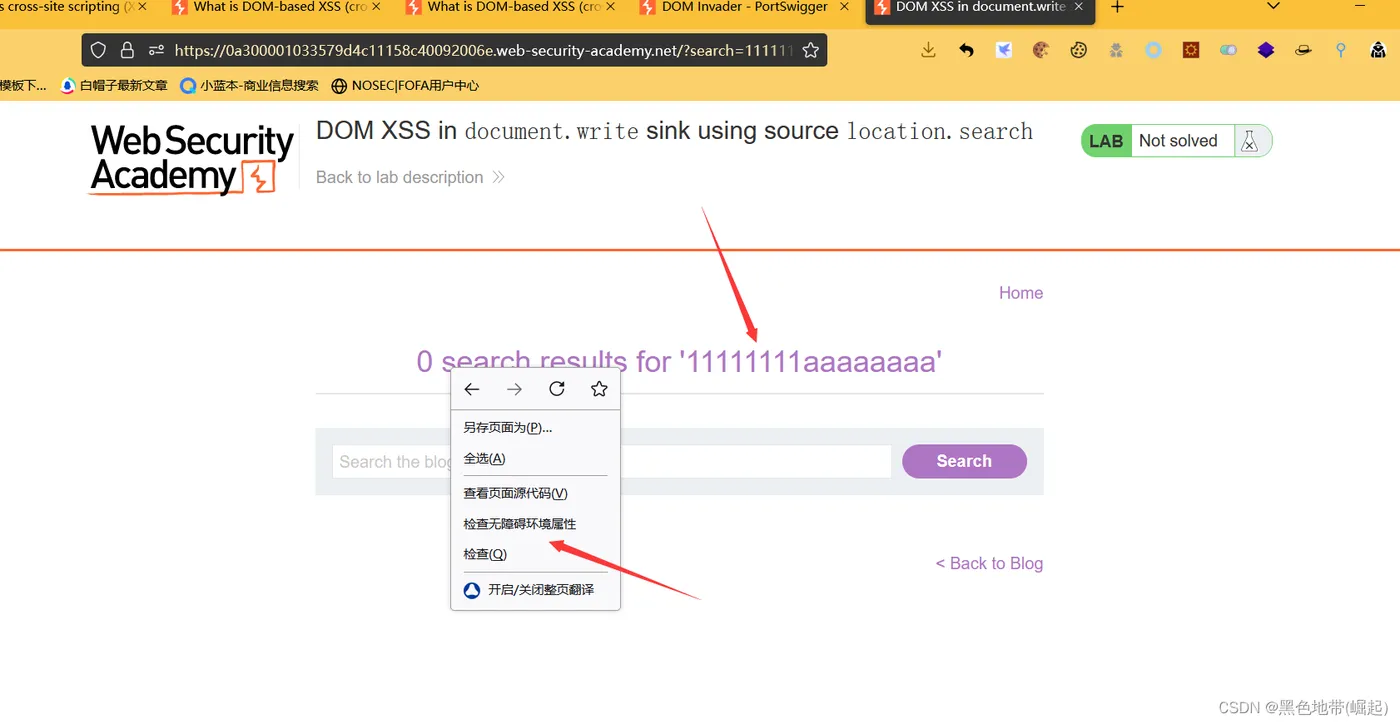Bookmark this page with the URL star
Image resolution: width=1400 pixels, height=724 pixels.
pyautogui.click(x=811, y=50)
